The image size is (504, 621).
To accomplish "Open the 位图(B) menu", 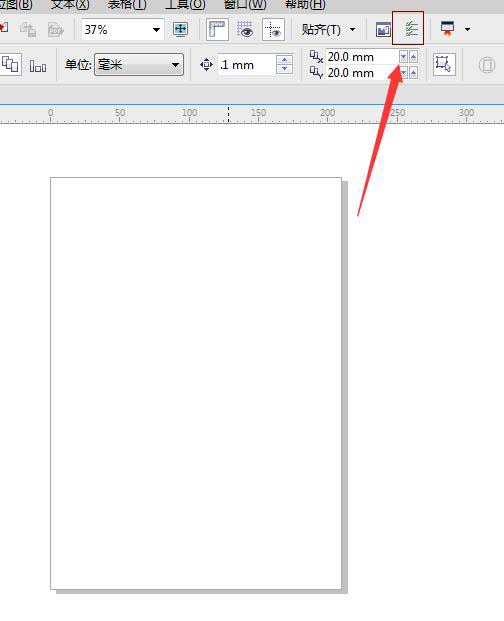I will coord(15,4).
